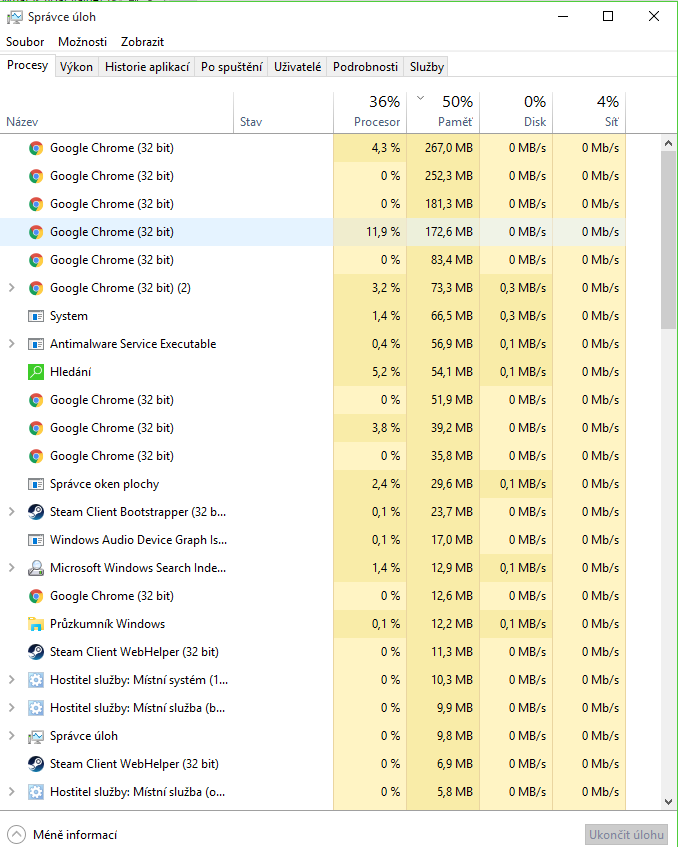This screenshot has width=678, height=847.
Task: Collapse view with Méně informací
Action: click(x=62, y=835)
